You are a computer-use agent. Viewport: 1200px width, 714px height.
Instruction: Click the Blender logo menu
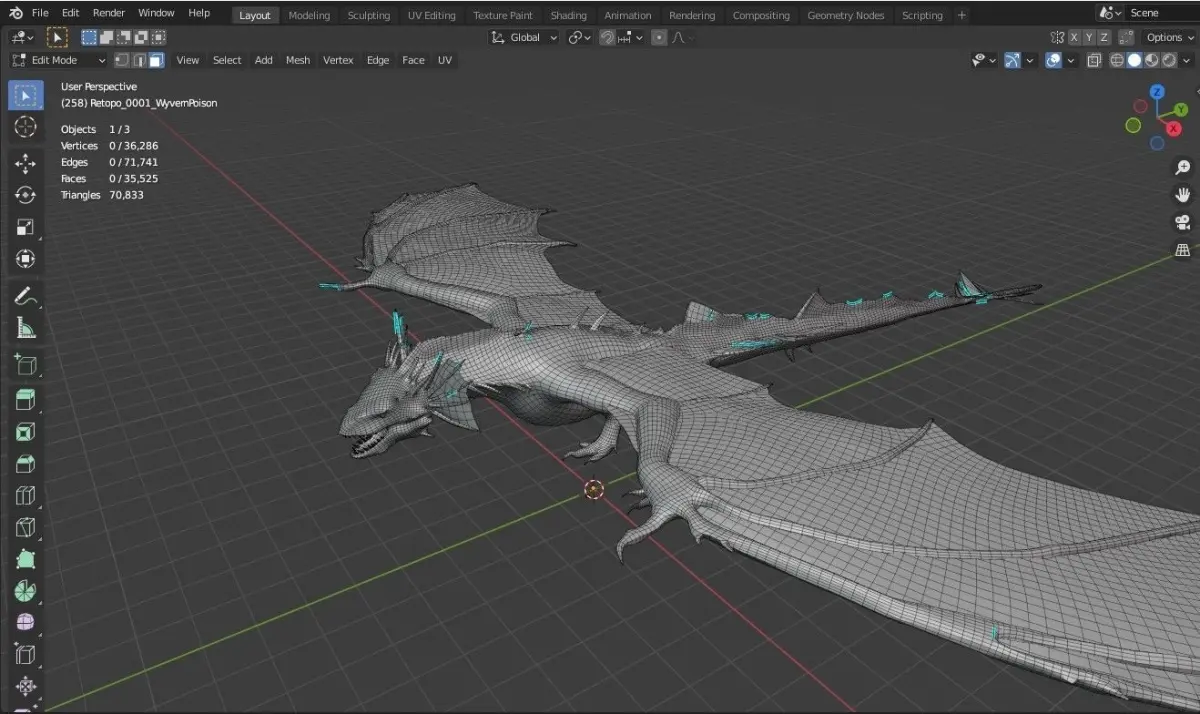pyautogui.click(x=15, y=13)
